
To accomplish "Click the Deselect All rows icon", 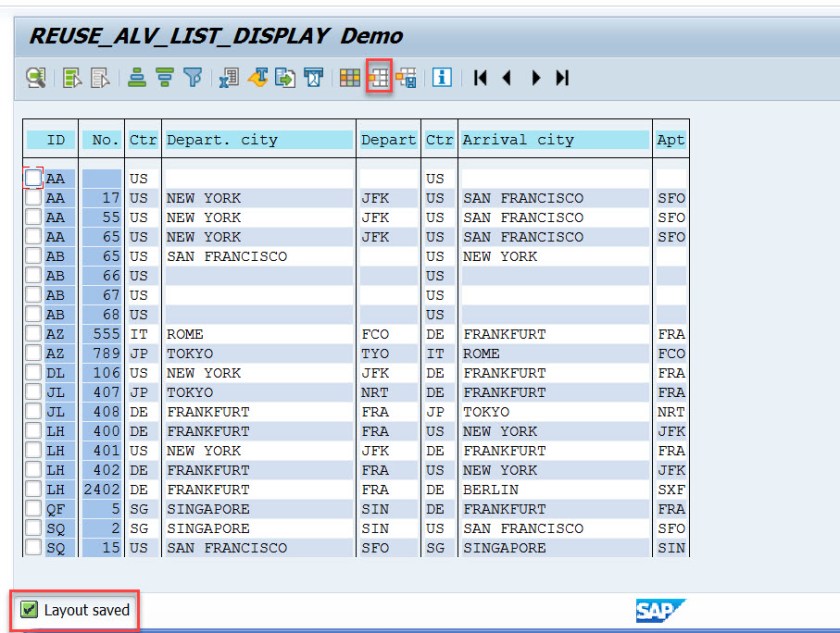I will 100,78.
